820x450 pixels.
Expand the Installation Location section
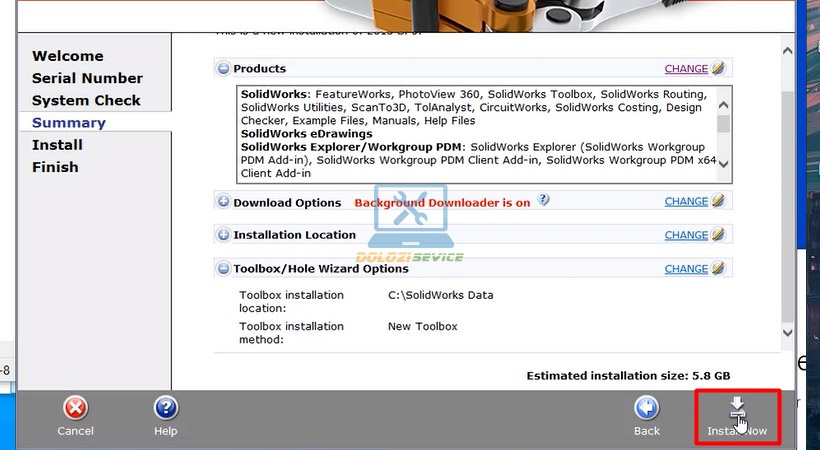coord(223,235)
